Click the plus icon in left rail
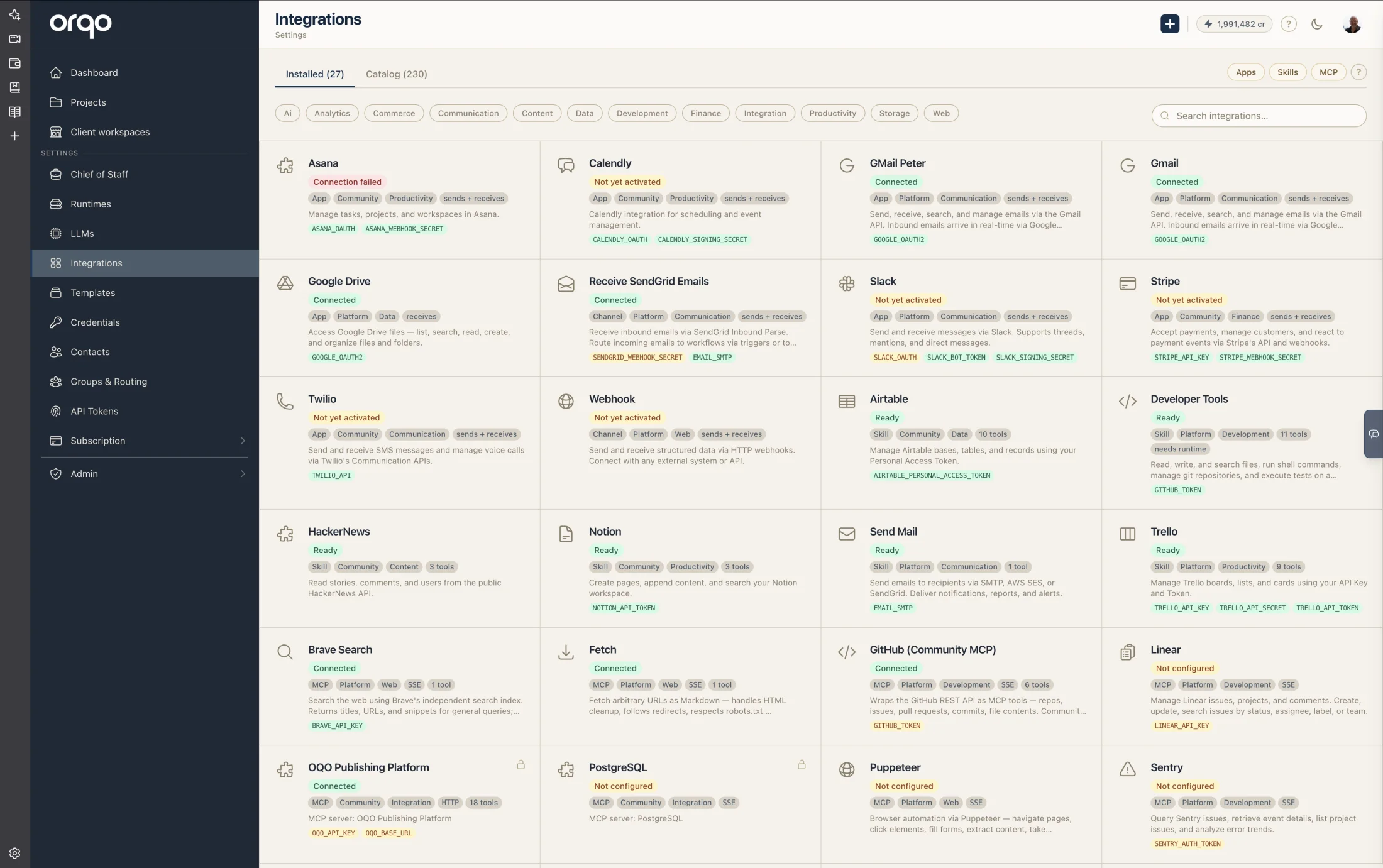1383x868 pixels. (x=15, y=136)
